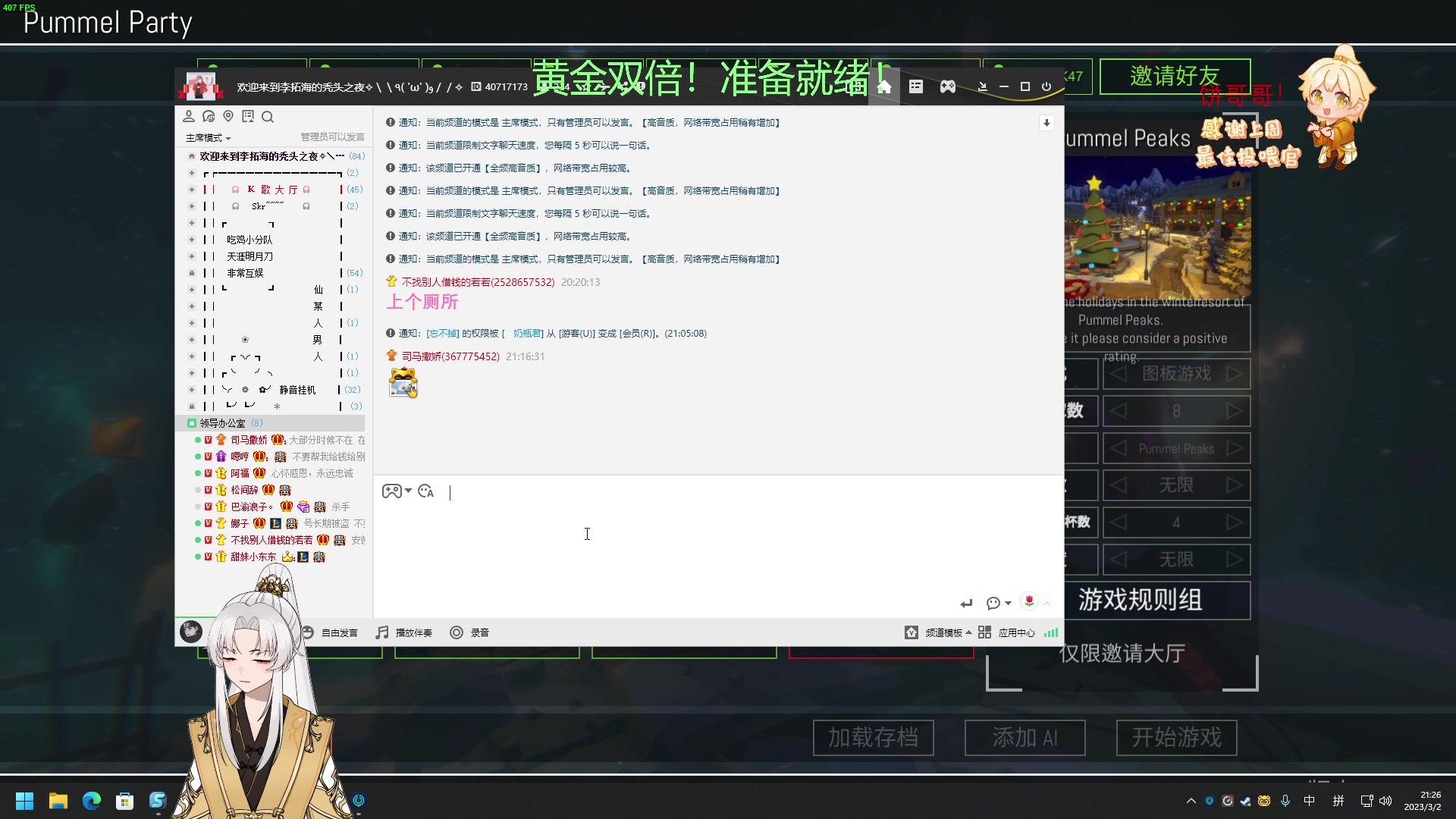Click the volume speaker icon in system tray
Image resolution: width=1456 pixels, height=819 pixels.
point(1386,801)
